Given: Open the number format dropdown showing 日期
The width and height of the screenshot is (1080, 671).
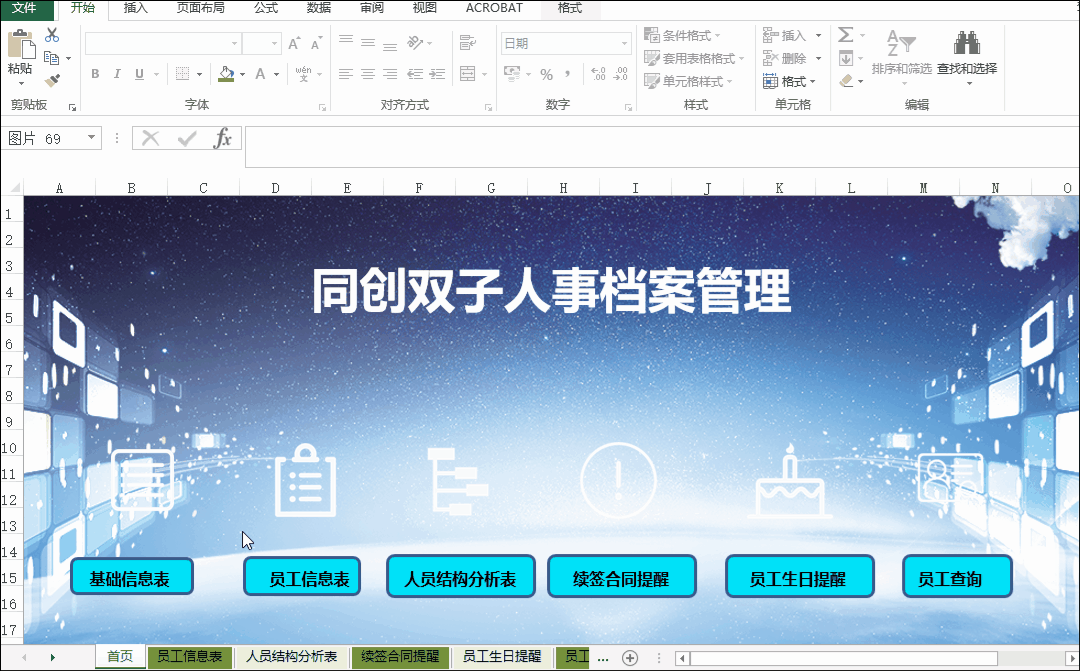Looking at the screenshot, I should (624, 44).
